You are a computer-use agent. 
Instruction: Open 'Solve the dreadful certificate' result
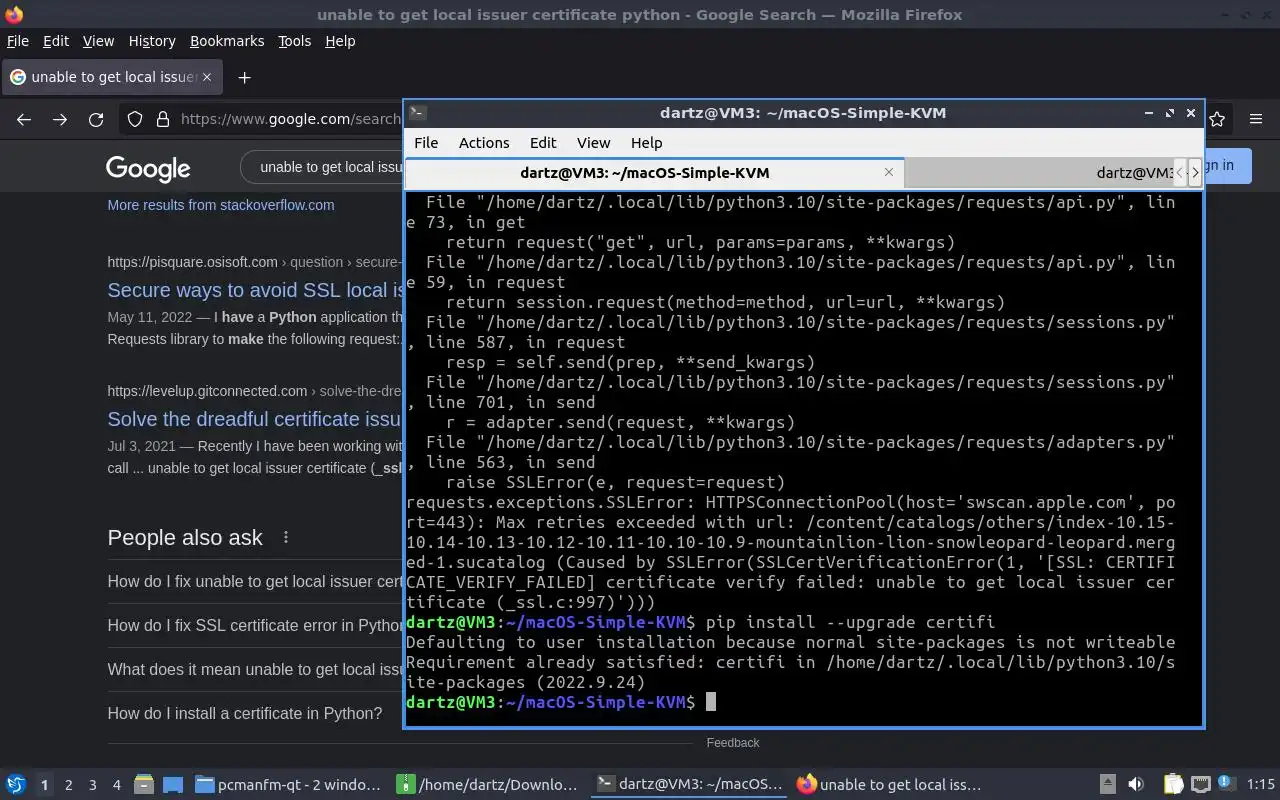[255, 419]
